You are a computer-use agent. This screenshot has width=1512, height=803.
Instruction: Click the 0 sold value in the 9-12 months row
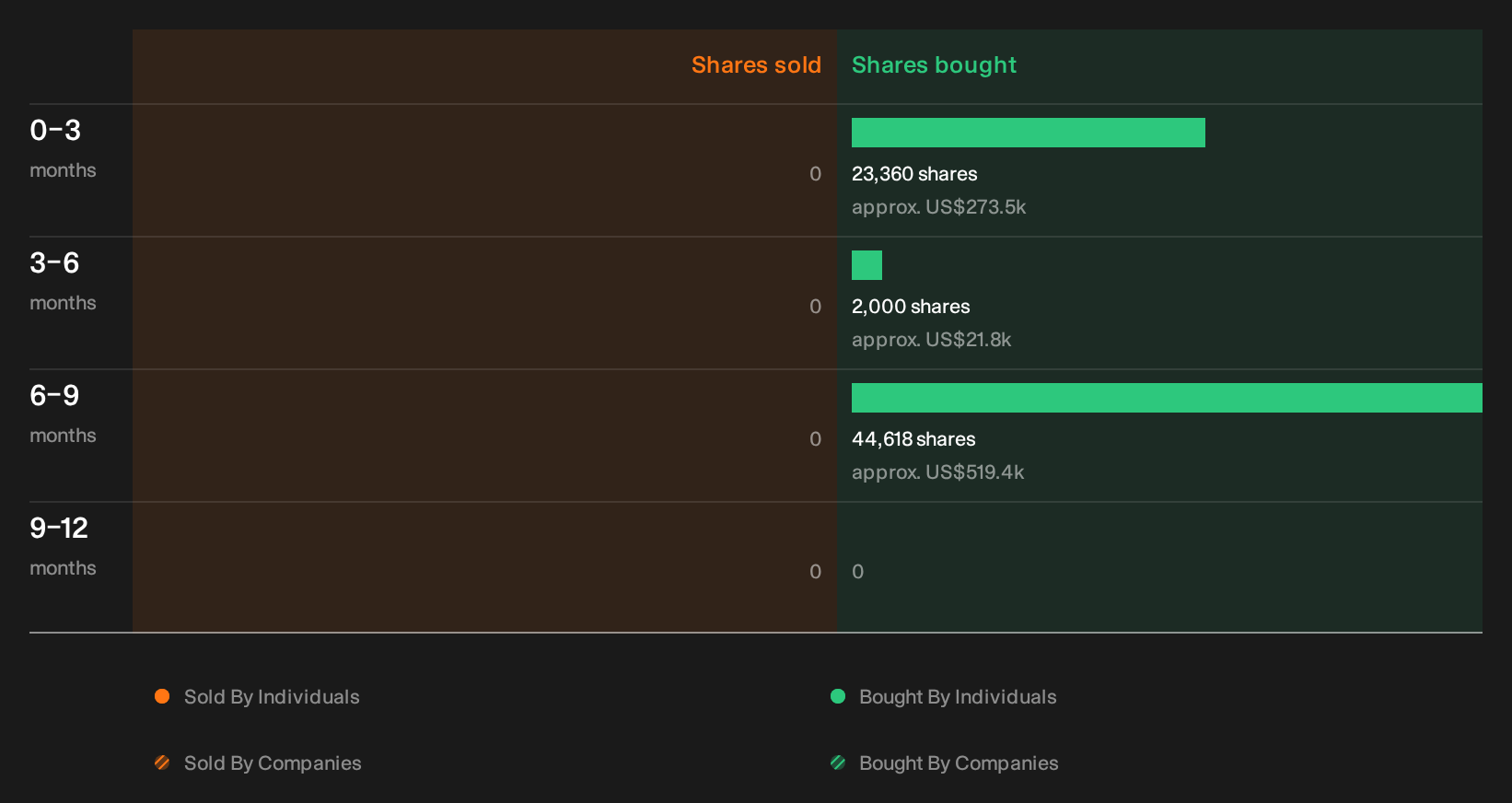tap(815, 572)
